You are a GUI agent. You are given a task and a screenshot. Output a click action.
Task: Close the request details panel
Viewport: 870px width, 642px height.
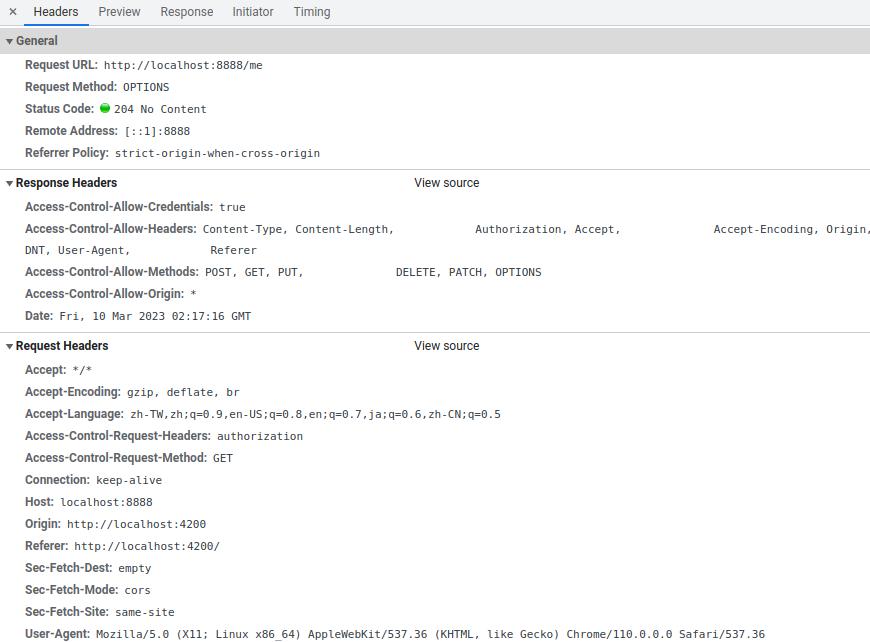[13, 12]
